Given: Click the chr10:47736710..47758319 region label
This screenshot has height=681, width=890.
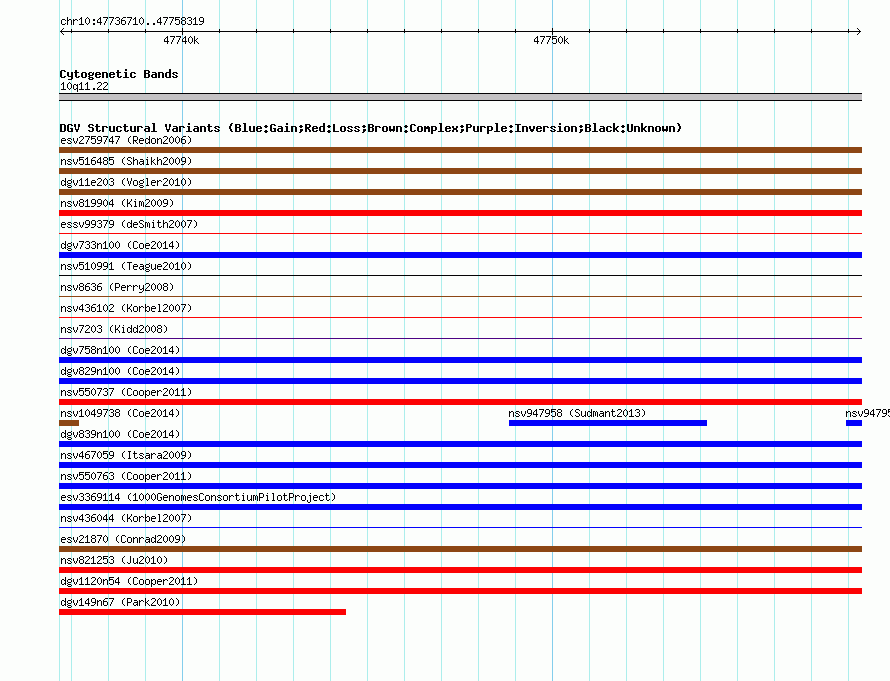Looking at the screenshot, I should click(132, 21).
